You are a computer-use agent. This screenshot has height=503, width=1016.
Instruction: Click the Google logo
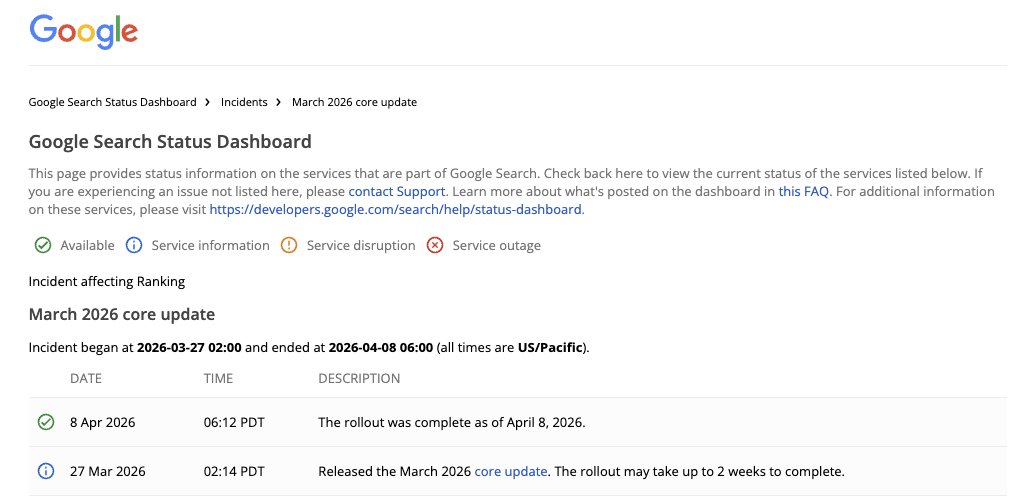pos(84,31)
